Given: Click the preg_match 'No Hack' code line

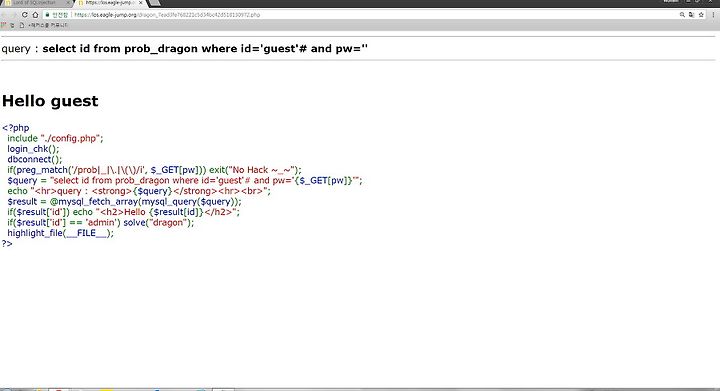Looking at the screenshot, I should click(x=154, y=170).
